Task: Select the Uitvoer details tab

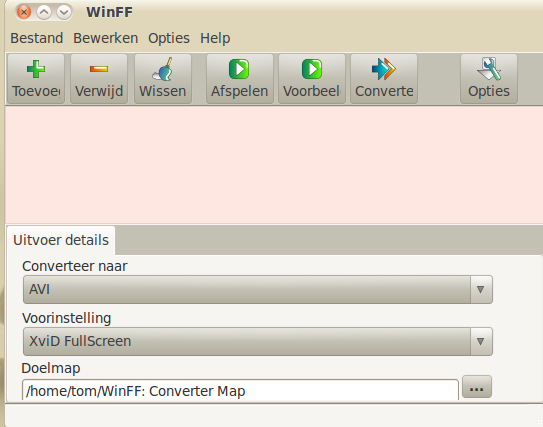Action: click(61, 240)
